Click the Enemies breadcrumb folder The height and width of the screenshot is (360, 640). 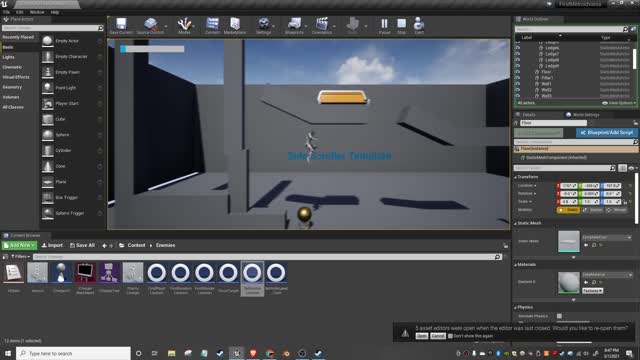pyautogui.click(x=165, y=245)
